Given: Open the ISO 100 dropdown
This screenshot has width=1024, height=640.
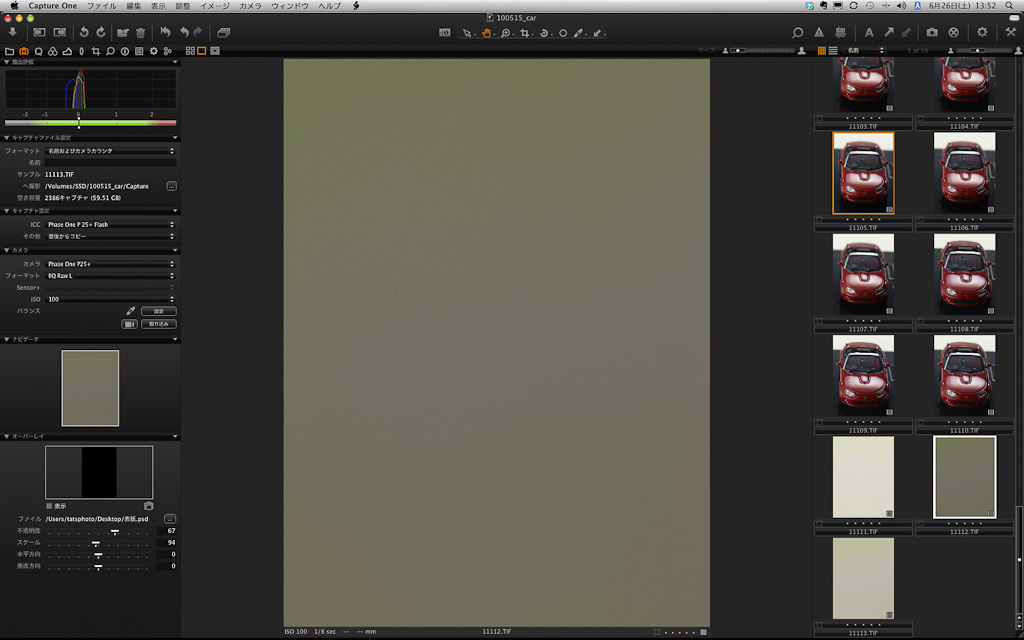Looking at the screenshot, I should coord(110,299).
